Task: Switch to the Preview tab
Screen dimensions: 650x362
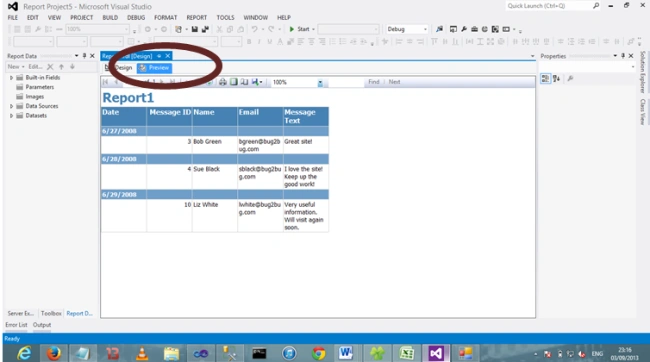Action: (x=155, y=68)
